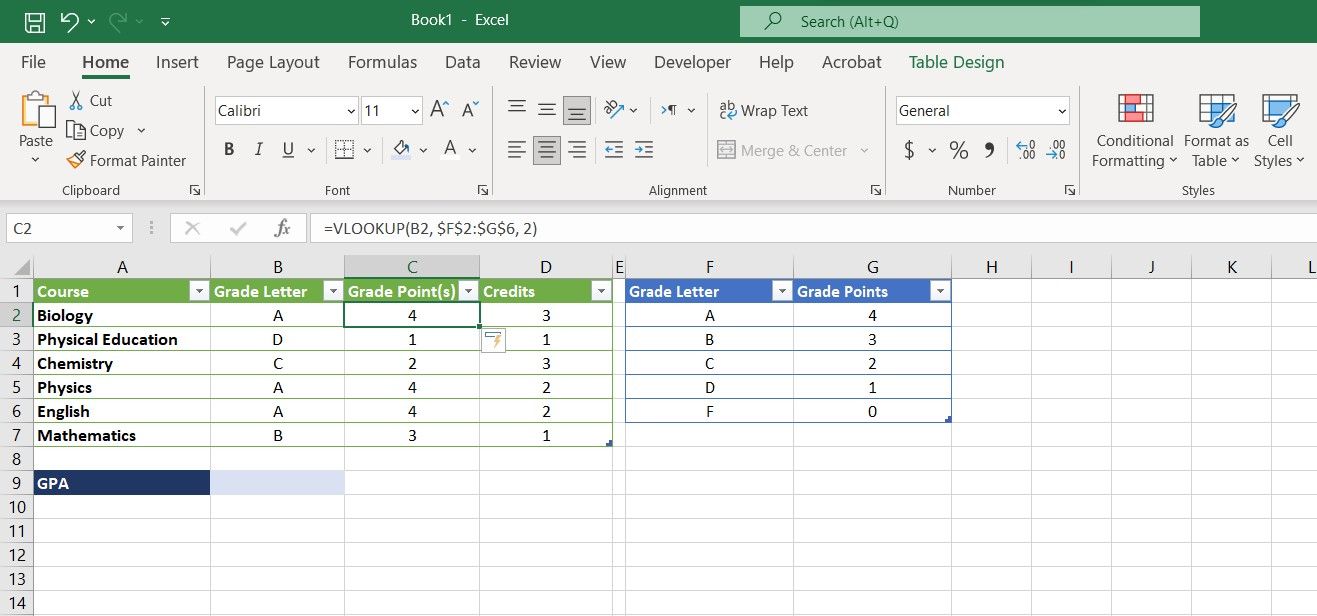Toggle Bold formatting
The image size is (1317, 616).
pos(229,150)
